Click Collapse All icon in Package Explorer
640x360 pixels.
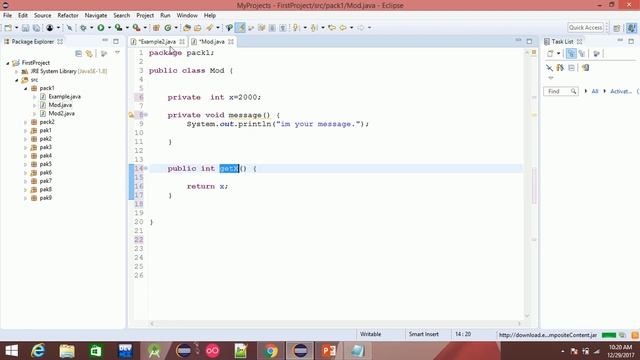(x=78, y=53)
